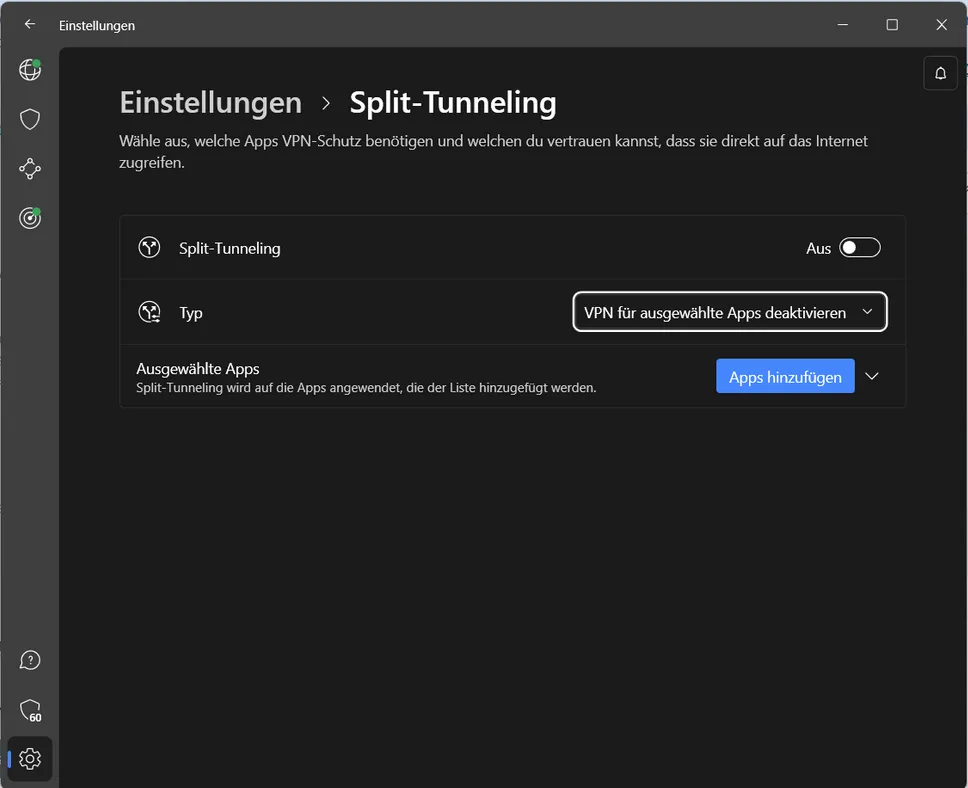Open the help question bubble icon
968x788 pixels.
pyautogui.click(x=30, y=660)
